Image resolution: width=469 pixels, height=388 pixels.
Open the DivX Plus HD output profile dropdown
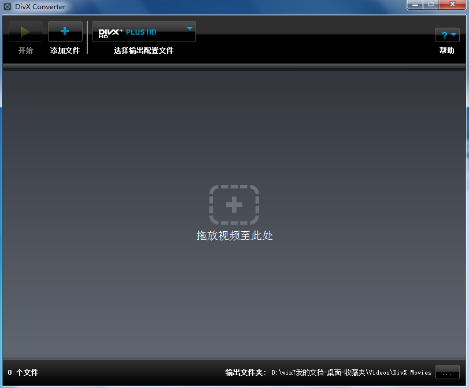pyautogui.click(x=144, y=32)
